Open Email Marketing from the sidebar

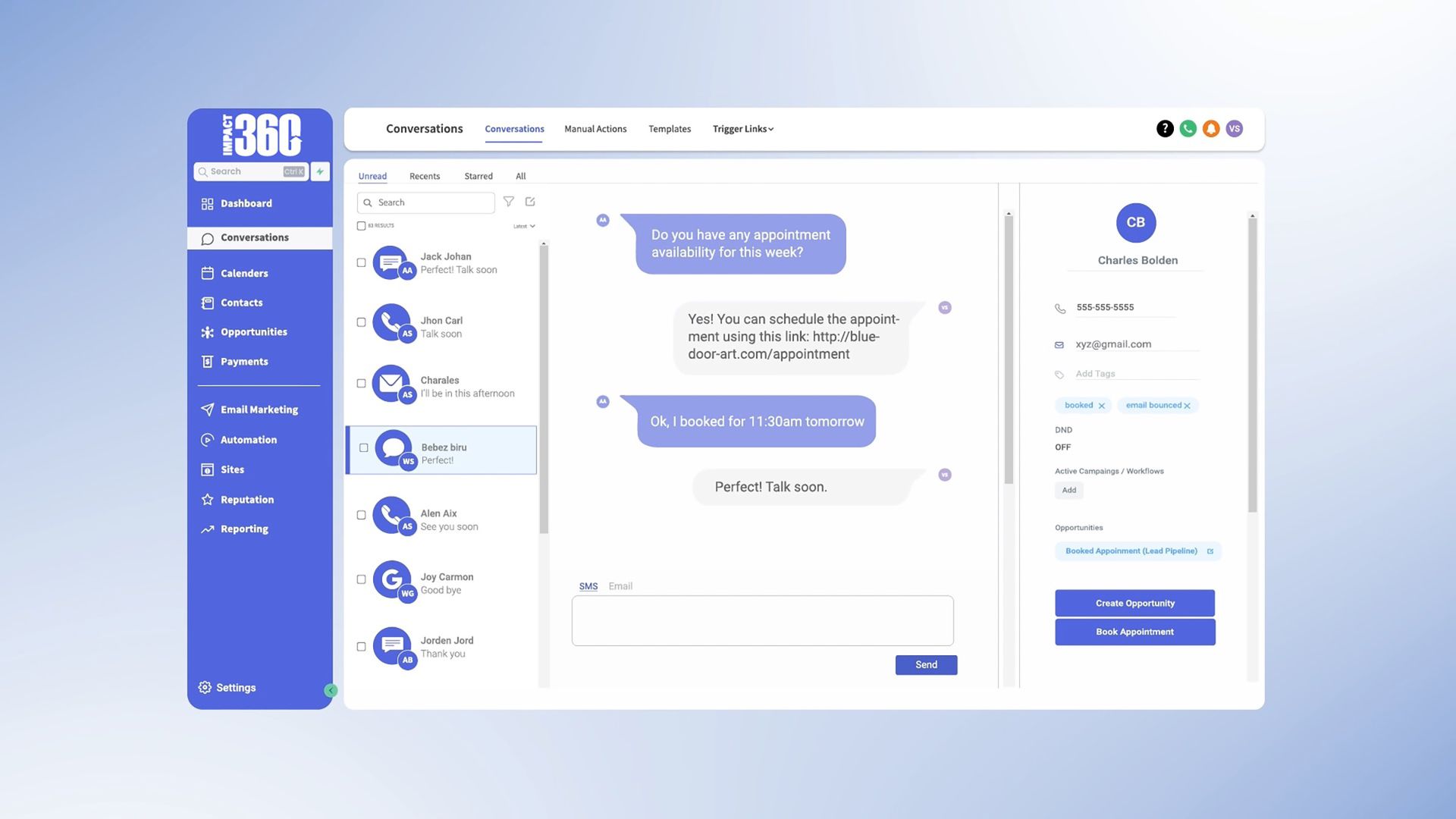tap(208, 409)
